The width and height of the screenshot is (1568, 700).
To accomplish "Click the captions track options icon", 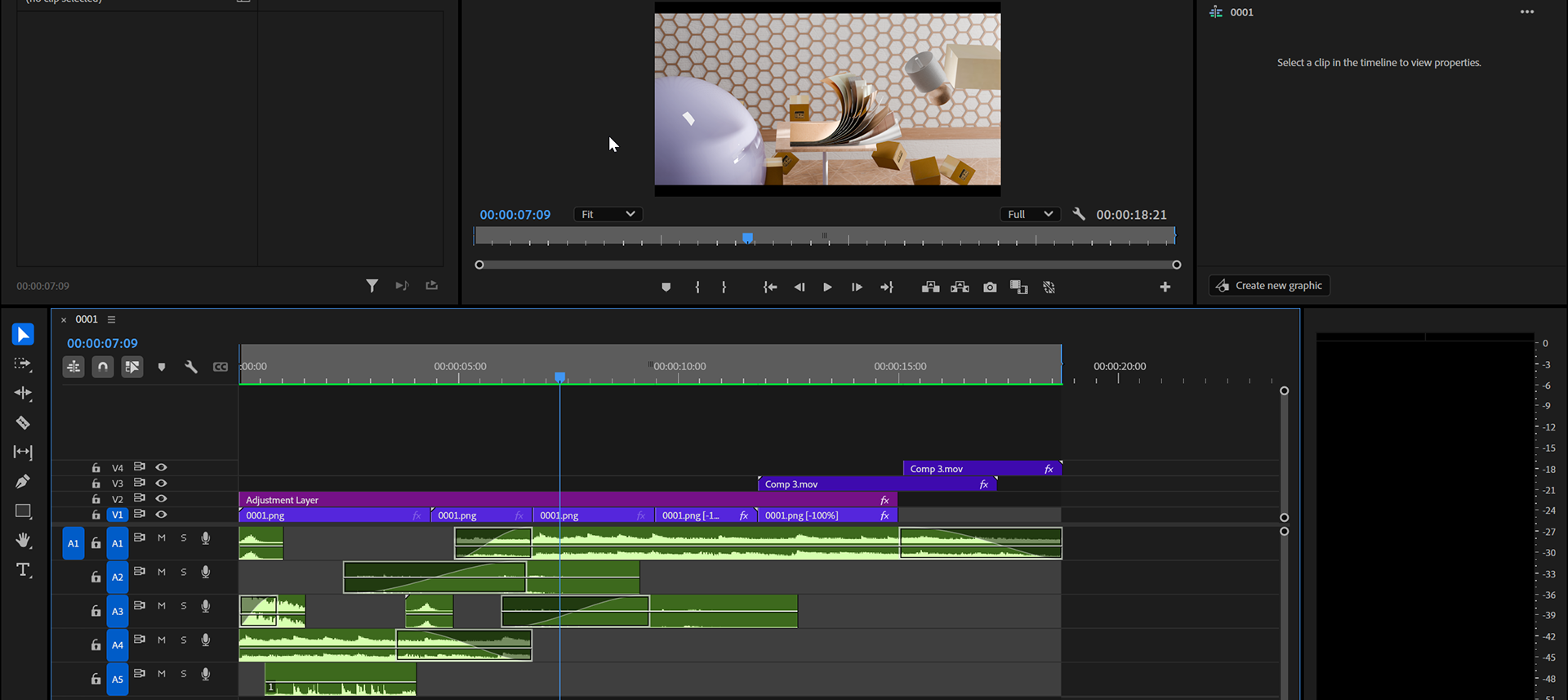I will tap(220, 367).
